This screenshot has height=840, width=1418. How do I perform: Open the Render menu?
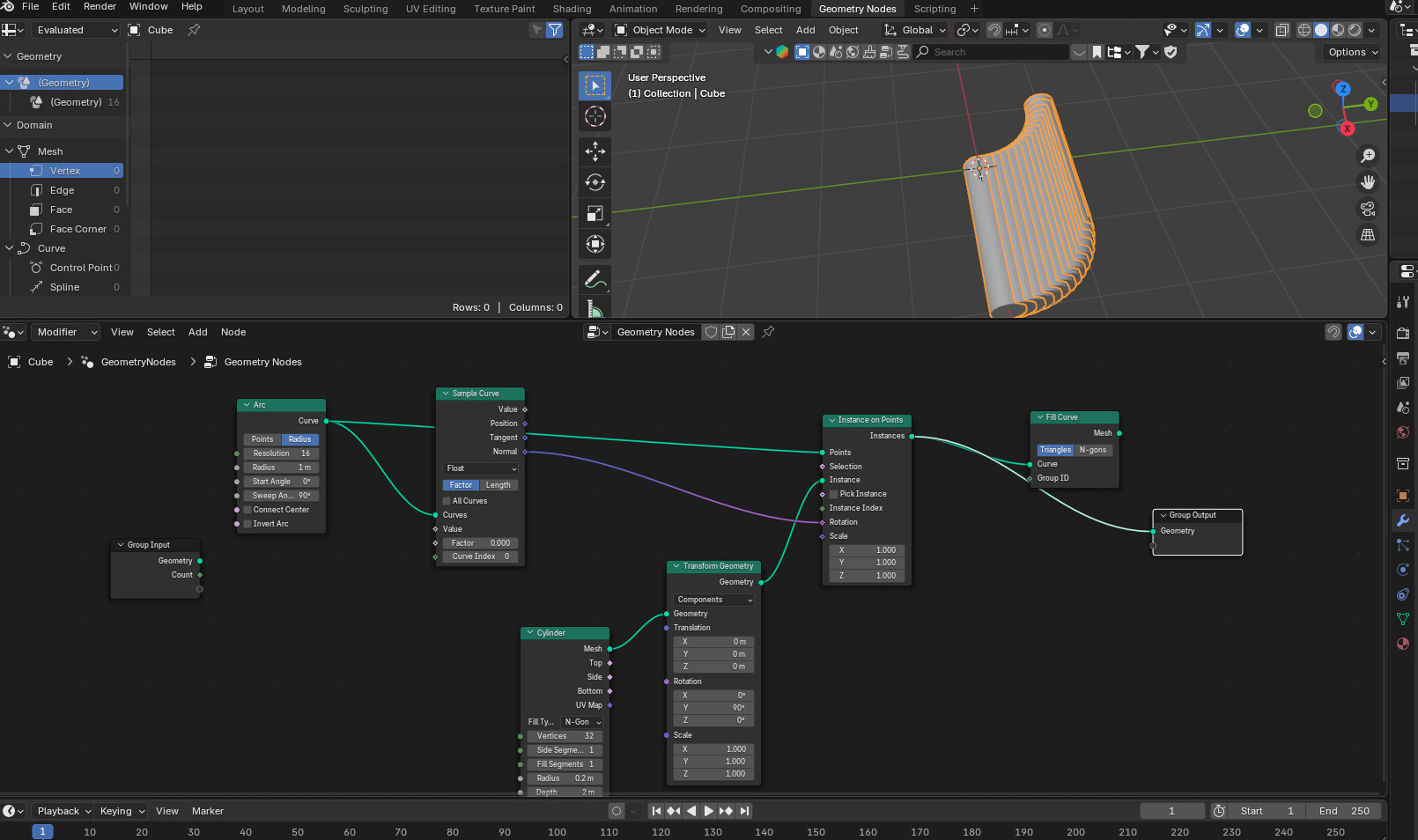point(100,6)
